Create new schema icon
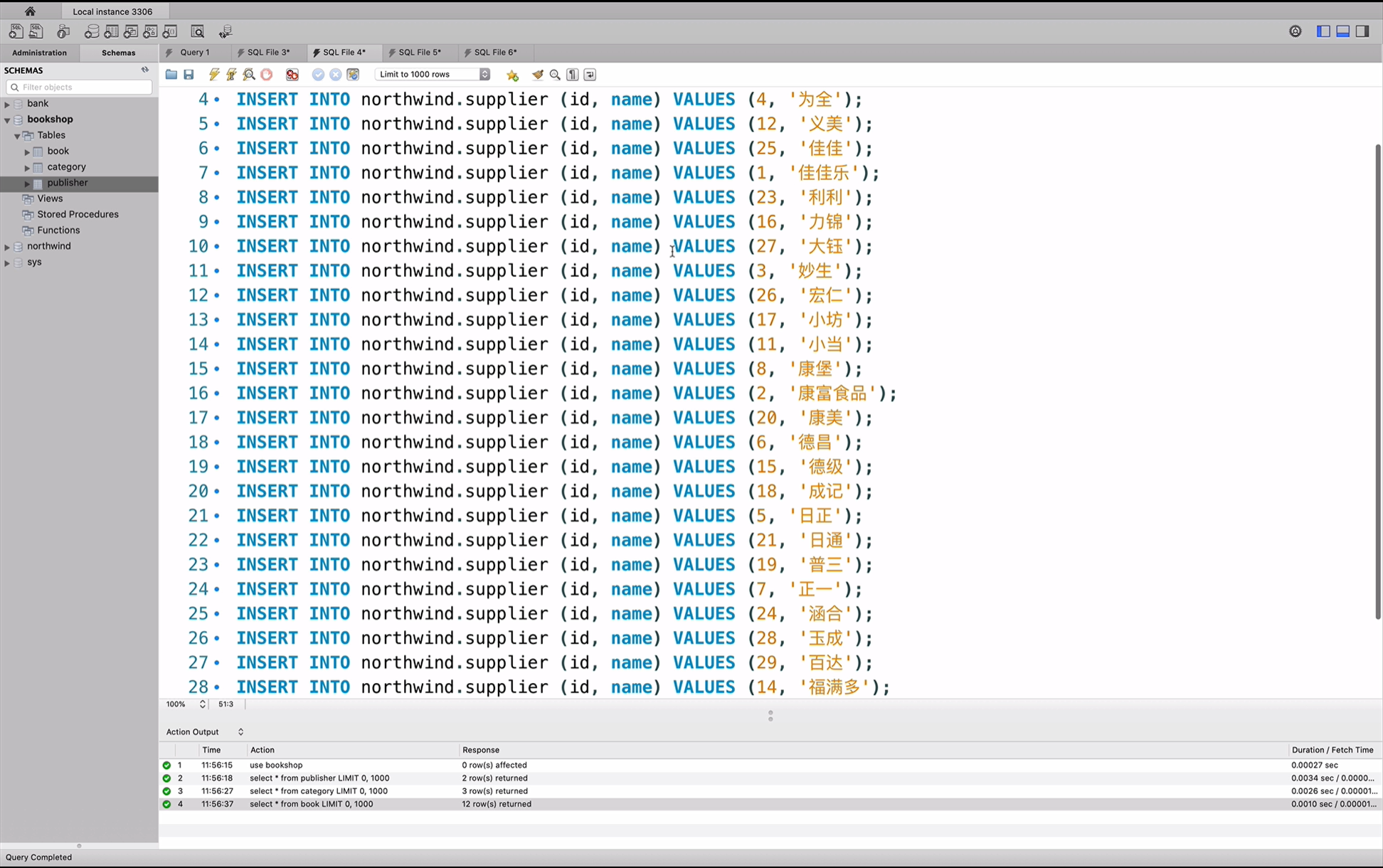1383x868 pixels. [92, 31]
